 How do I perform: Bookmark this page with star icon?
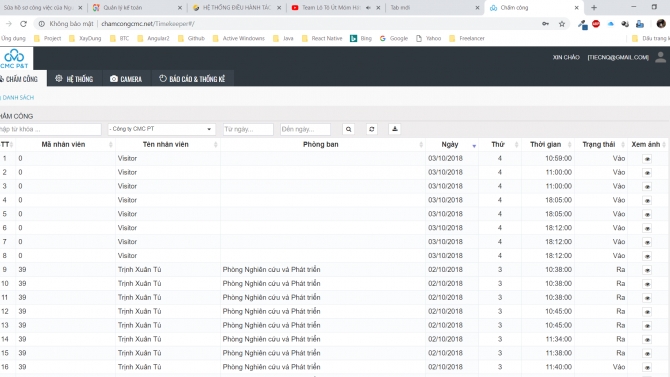tap(561, 24)
